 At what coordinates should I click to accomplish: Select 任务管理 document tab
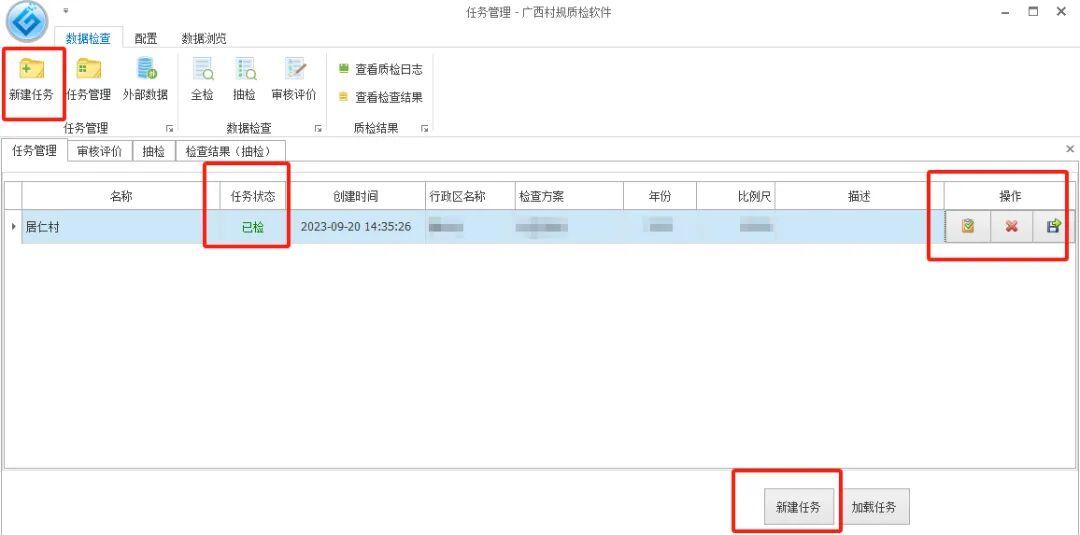click(34, 151)
